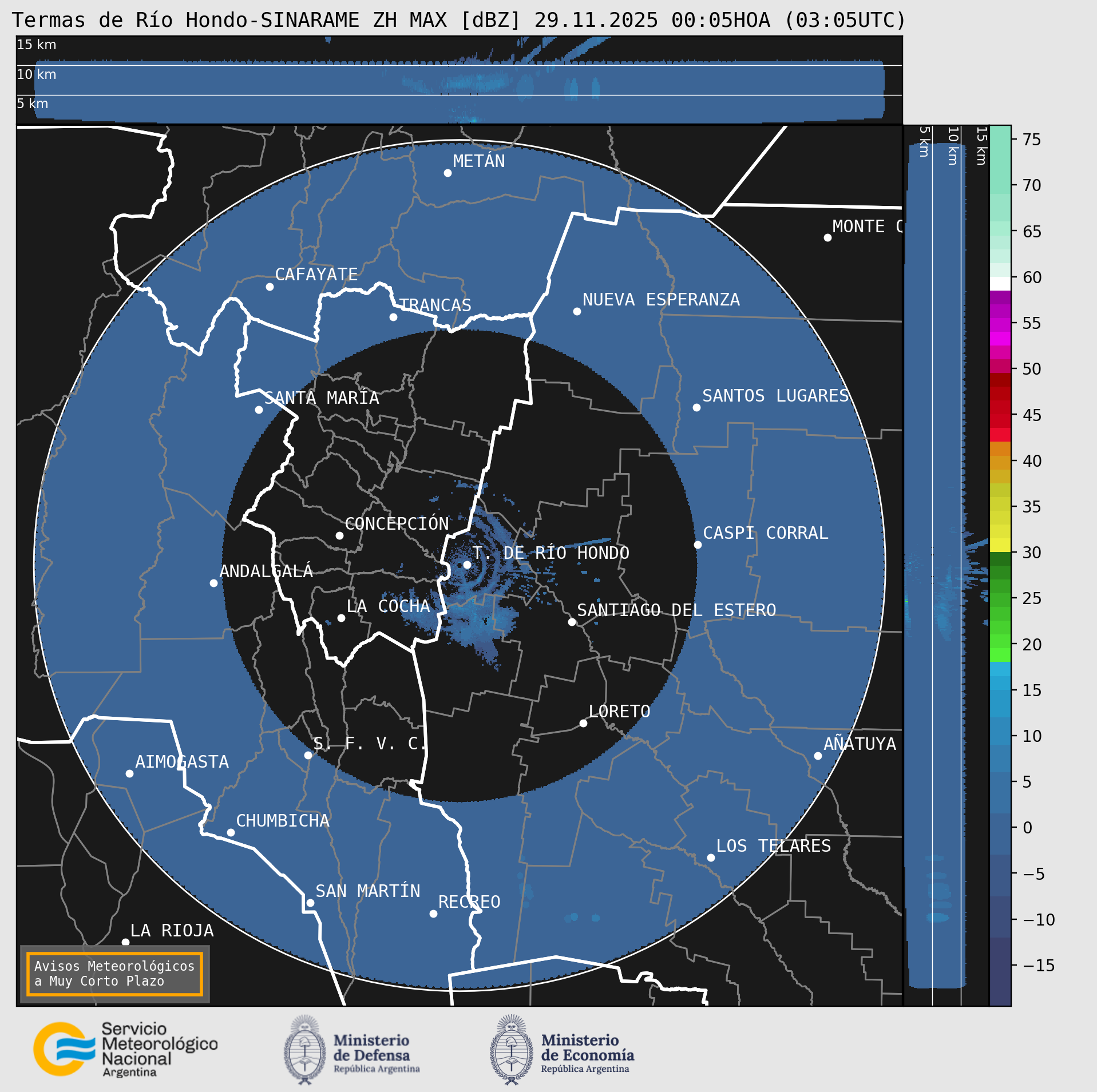Click the LORETO marker dot

(x=583, y=723)
